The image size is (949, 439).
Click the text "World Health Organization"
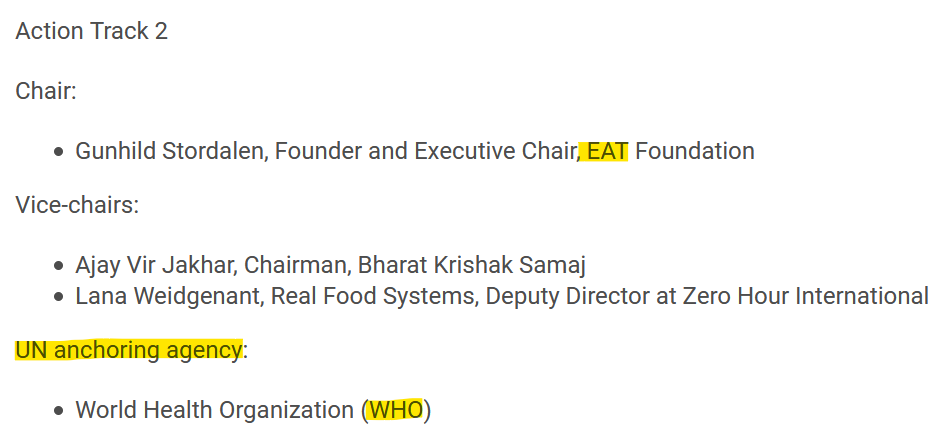[215, 410]
